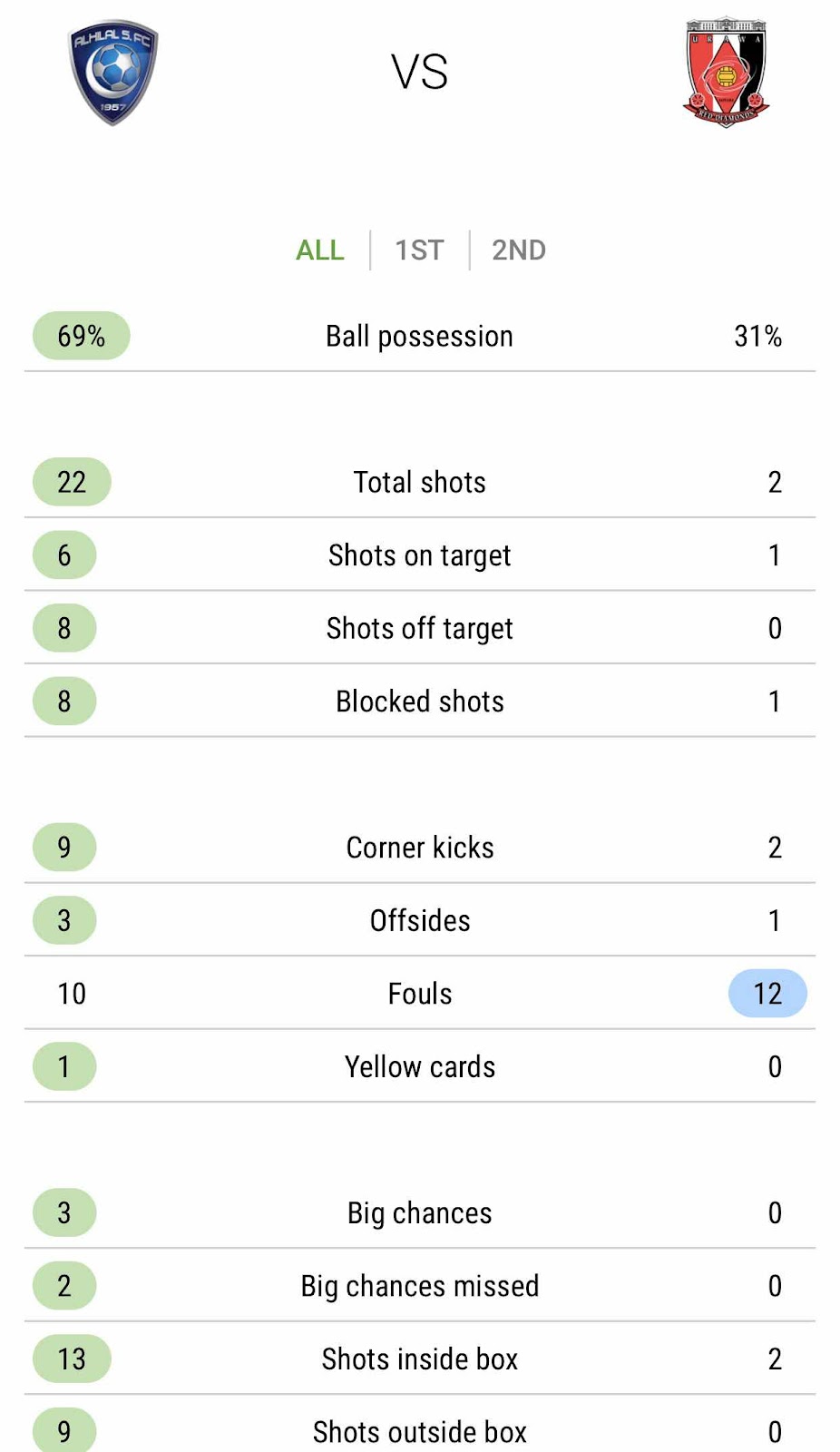Tap the Big chances missed label
The width and height of the screenshot is (840, 1452).
pyautogui.click(x=420, y=1286)
